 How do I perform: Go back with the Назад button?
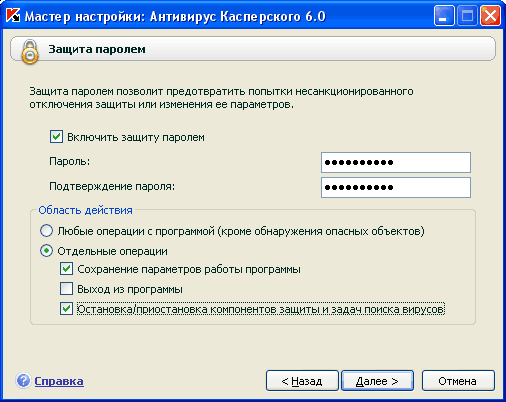[x=302, y=381]
